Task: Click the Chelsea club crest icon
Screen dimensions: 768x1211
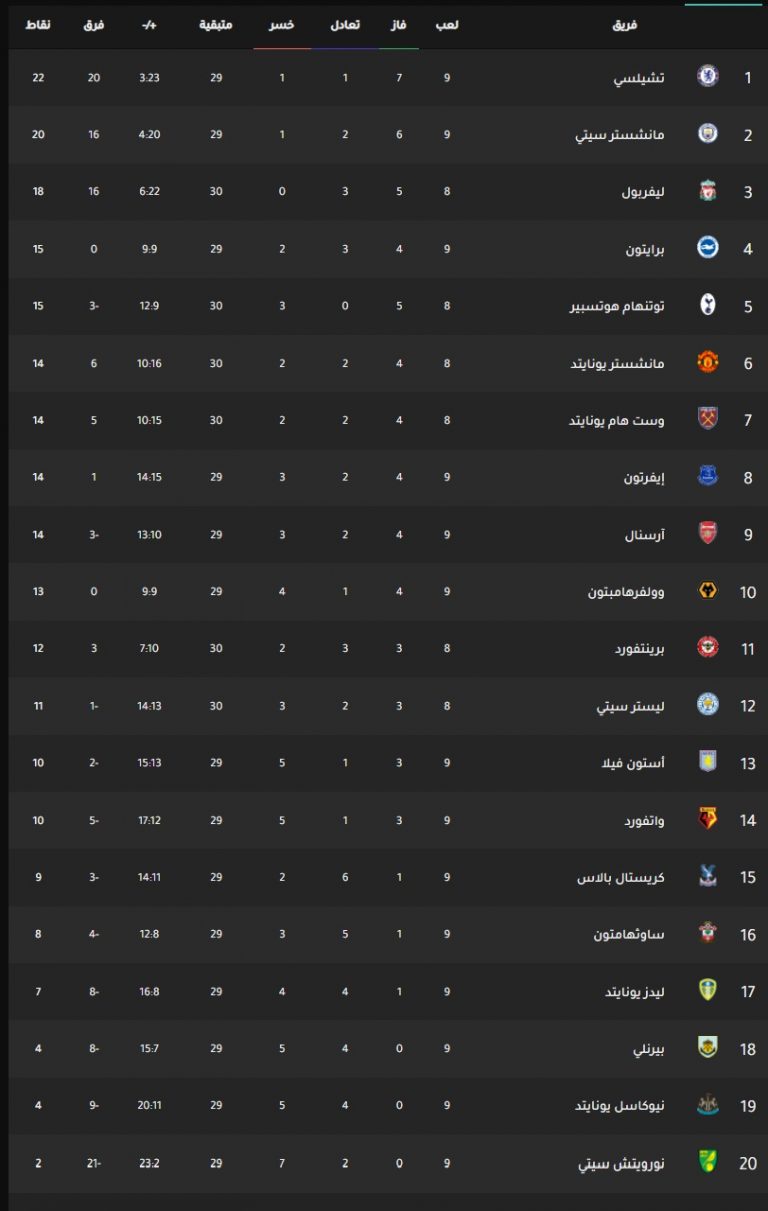Action: click(707, 77)
